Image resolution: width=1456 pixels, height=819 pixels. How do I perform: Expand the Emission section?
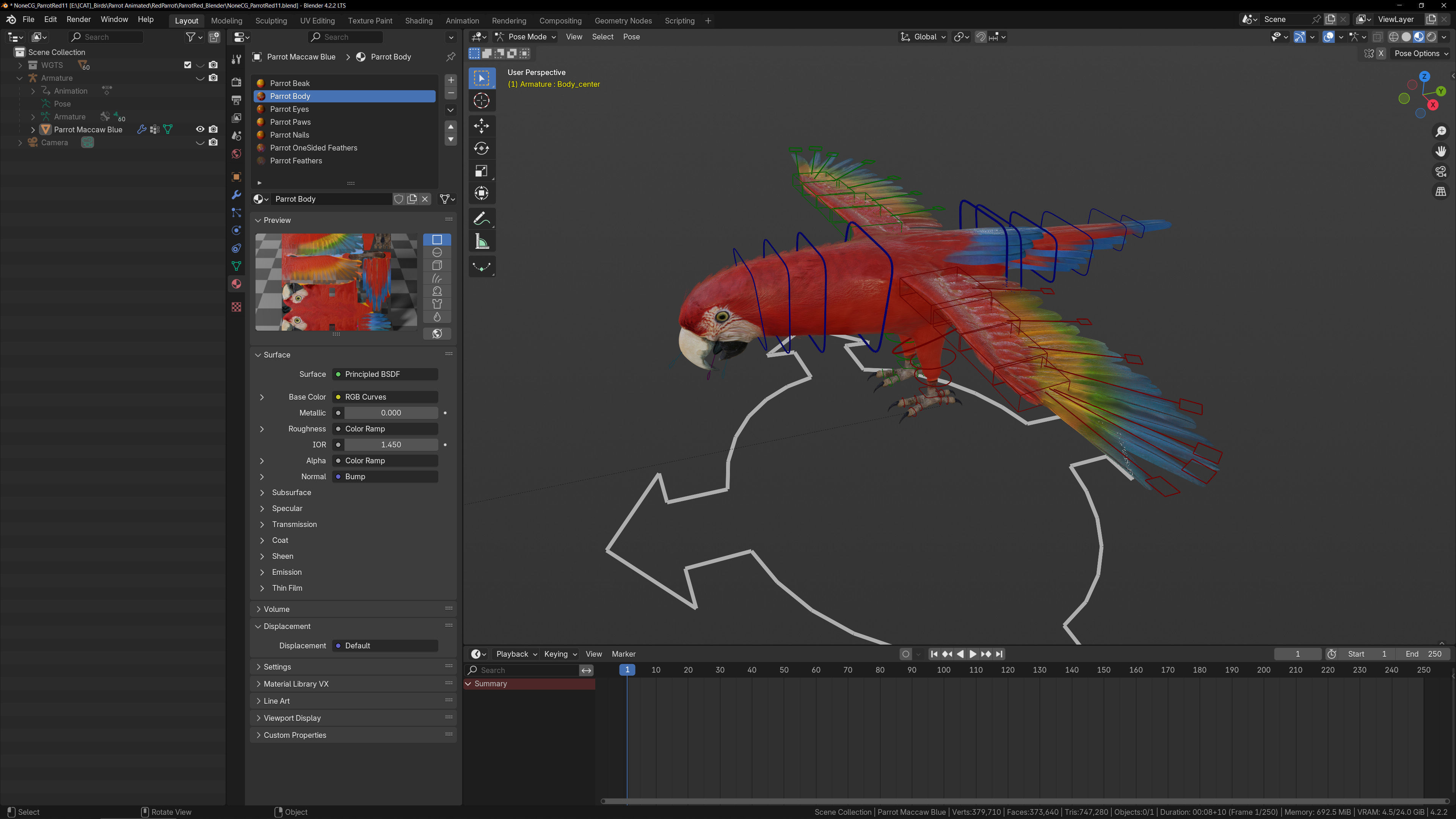point(262,573)
